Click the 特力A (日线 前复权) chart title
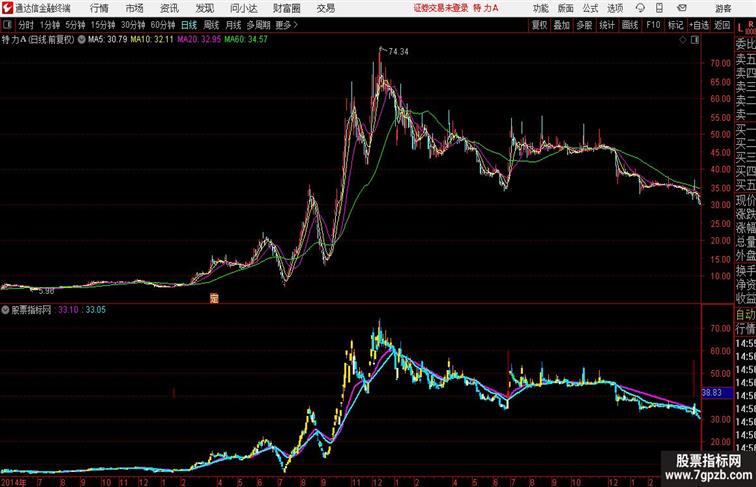Screen dimensions: 756x487 click(38, 40)
